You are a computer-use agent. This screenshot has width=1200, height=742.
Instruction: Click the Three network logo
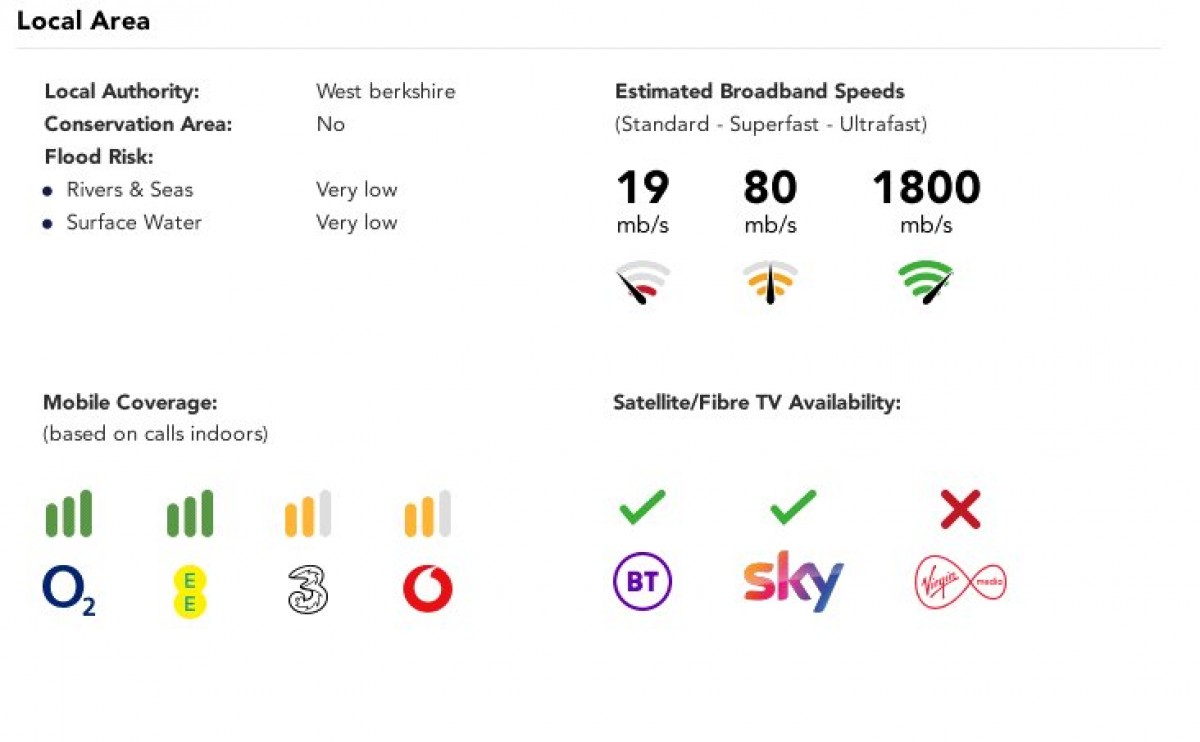click(x=307, y=590)
